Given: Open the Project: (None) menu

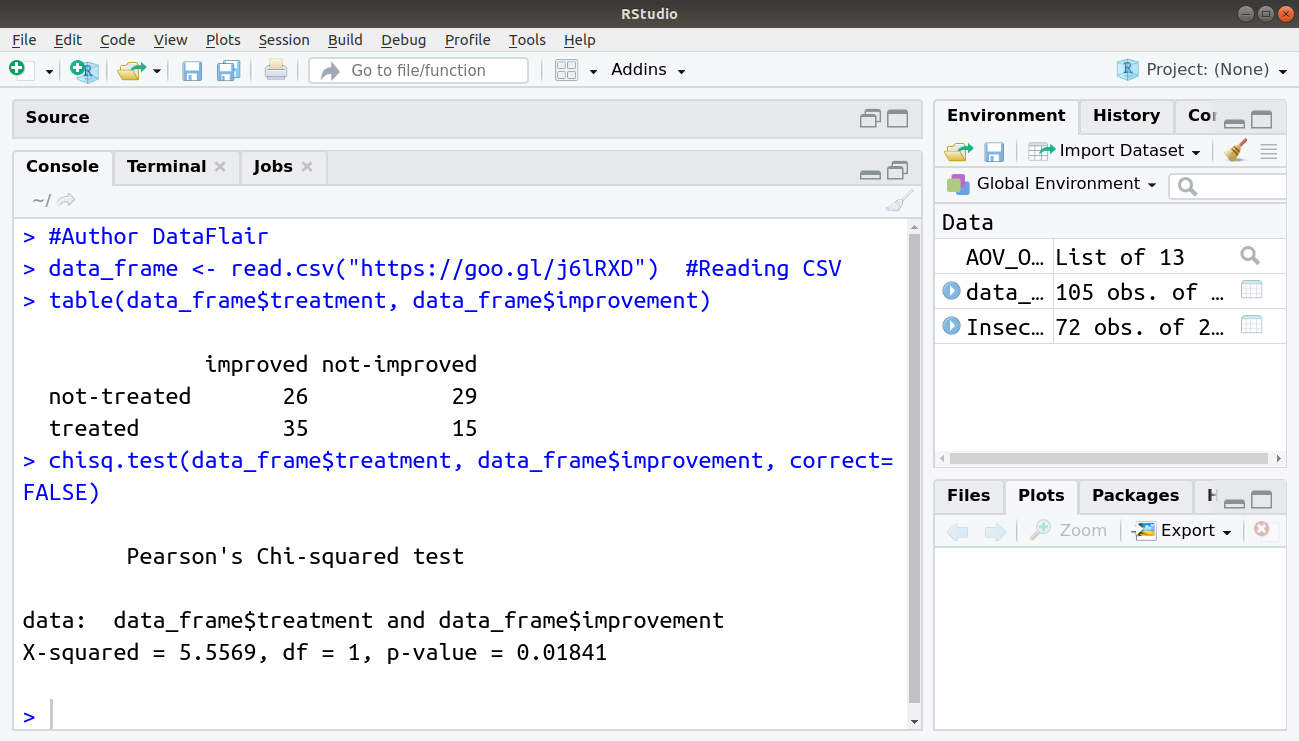Looking at the screenshot, I should pyautogui.click(x=1206, y=70).
